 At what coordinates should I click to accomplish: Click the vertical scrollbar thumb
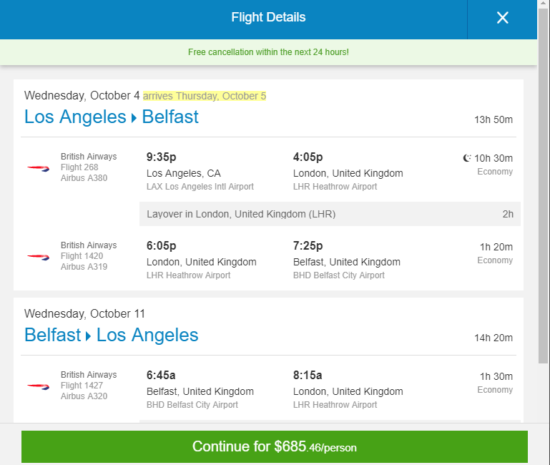543,184
